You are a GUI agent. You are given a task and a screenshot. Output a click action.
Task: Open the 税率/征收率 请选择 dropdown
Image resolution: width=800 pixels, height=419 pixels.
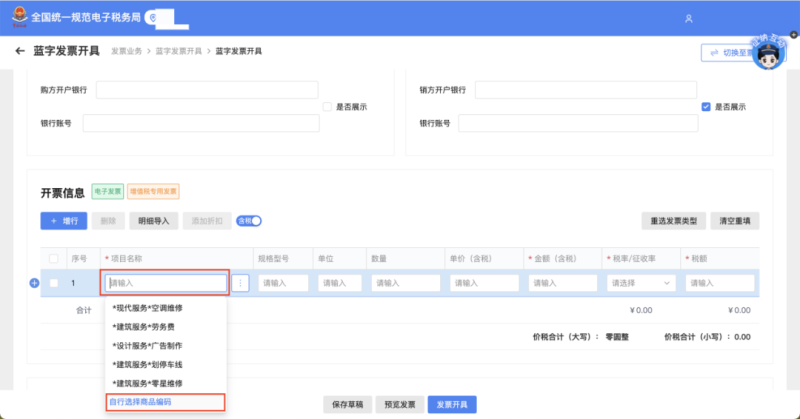click(640, 283)
